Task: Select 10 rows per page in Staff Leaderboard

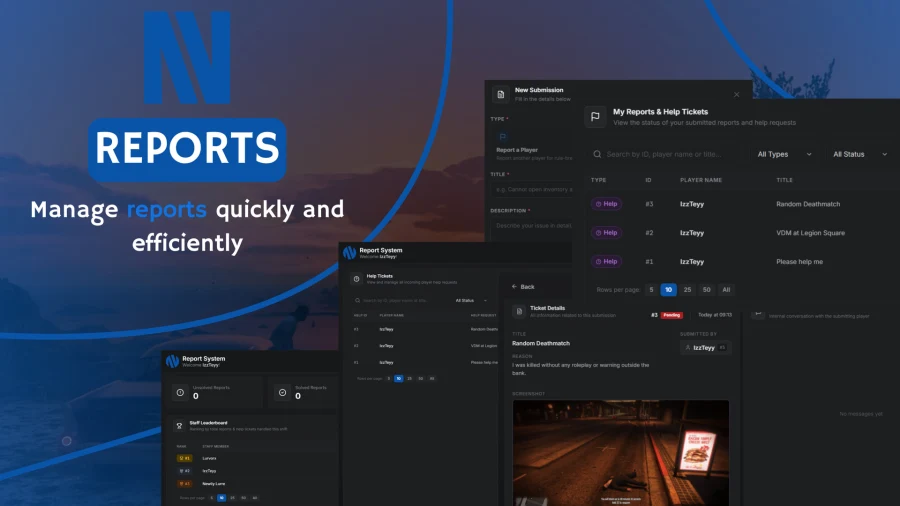Action: tap(222, 498)
